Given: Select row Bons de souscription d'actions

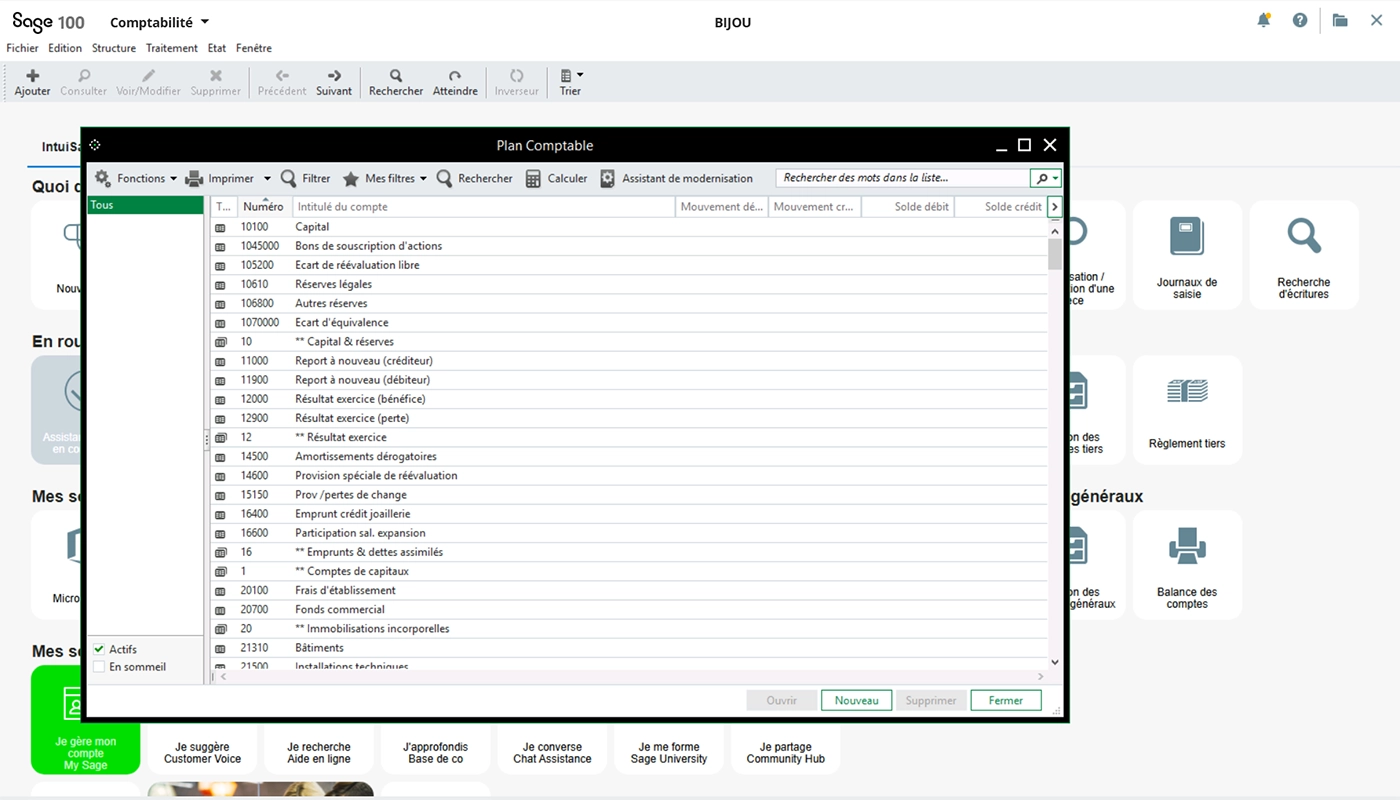Looking at the screenshot, I should tap(629, 246).
